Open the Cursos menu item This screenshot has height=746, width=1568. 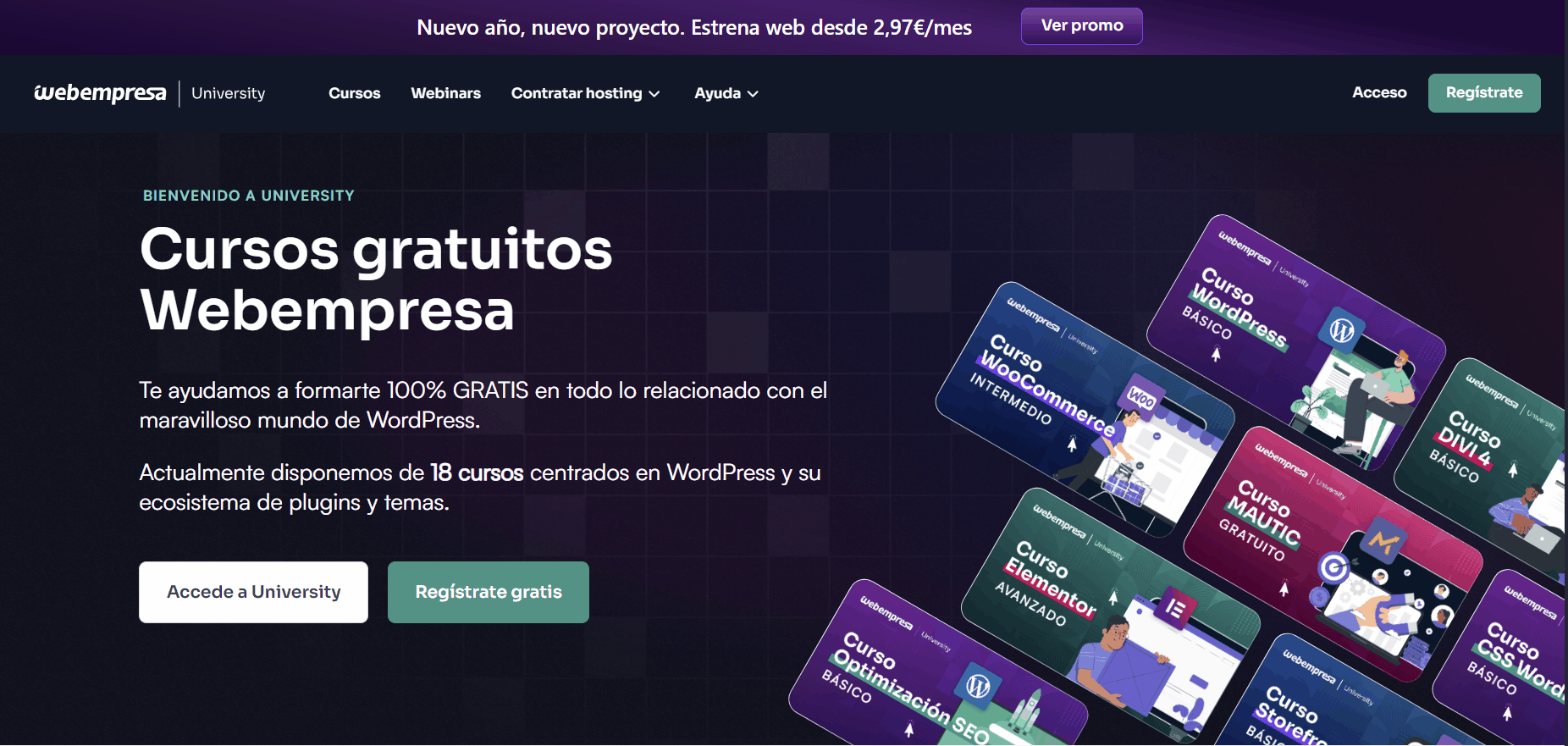[x=354, y=93]
